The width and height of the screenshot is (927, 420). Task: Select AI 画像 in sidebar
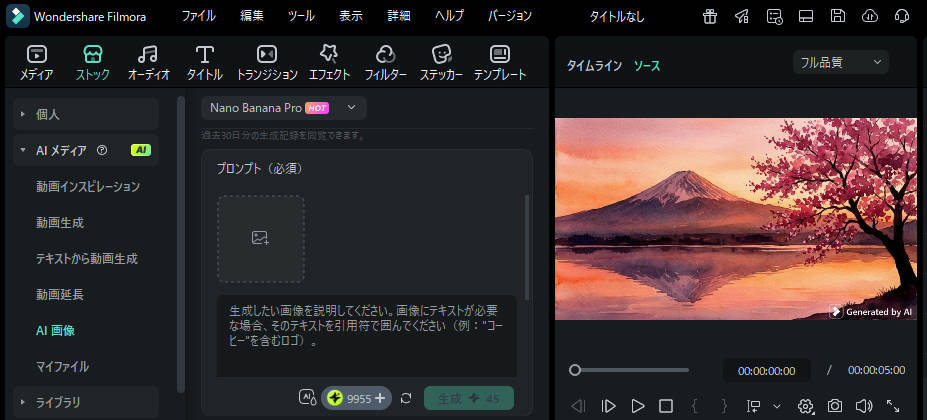click(x=56, y=331)
